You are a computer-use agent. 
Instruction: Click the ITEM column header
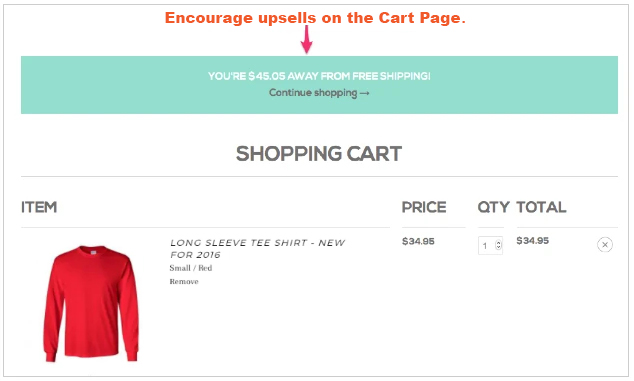(39, 207)
